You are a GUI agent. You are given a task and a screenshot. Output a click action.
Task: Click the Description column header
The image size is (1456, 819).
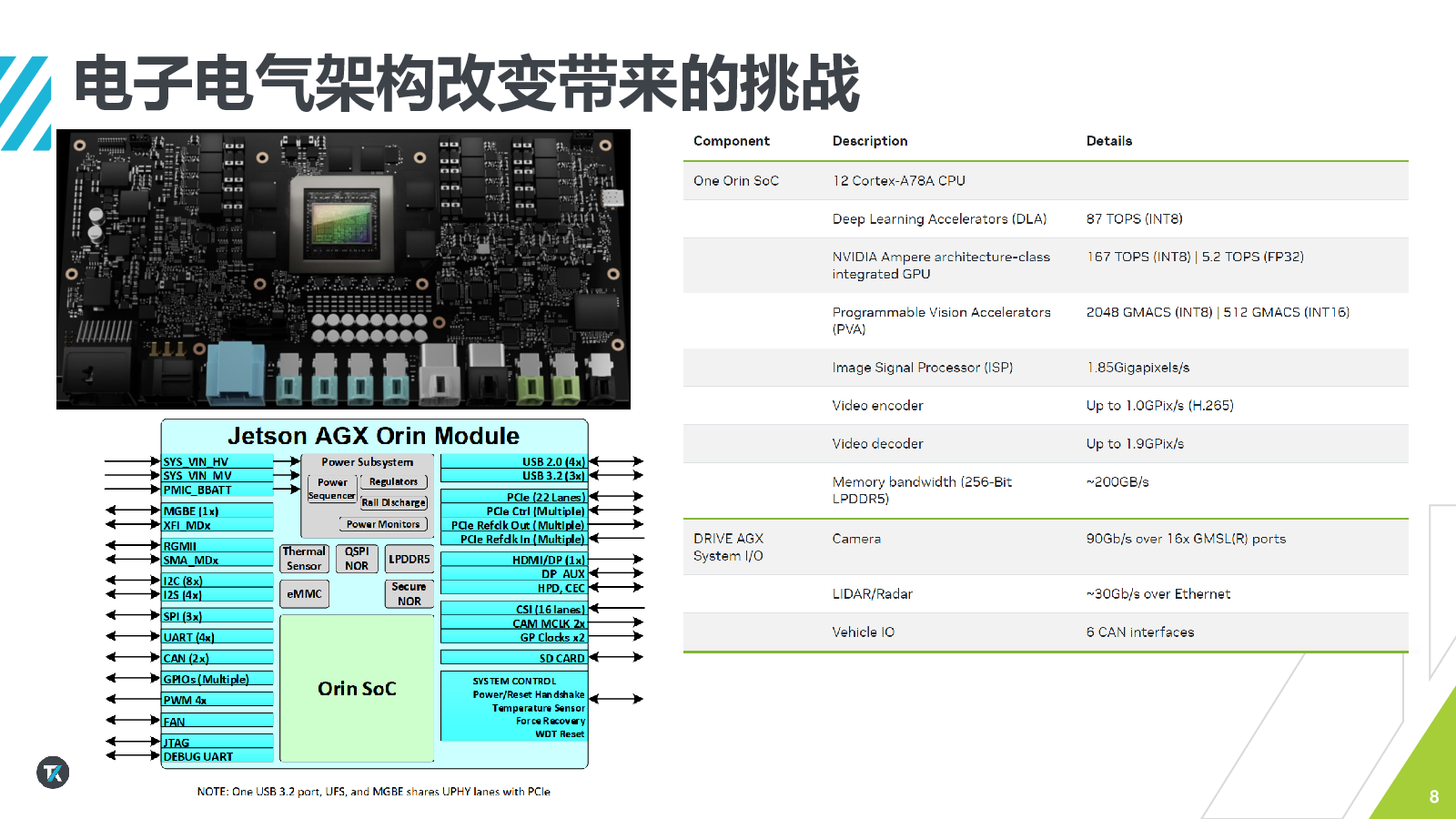[870, 141]
